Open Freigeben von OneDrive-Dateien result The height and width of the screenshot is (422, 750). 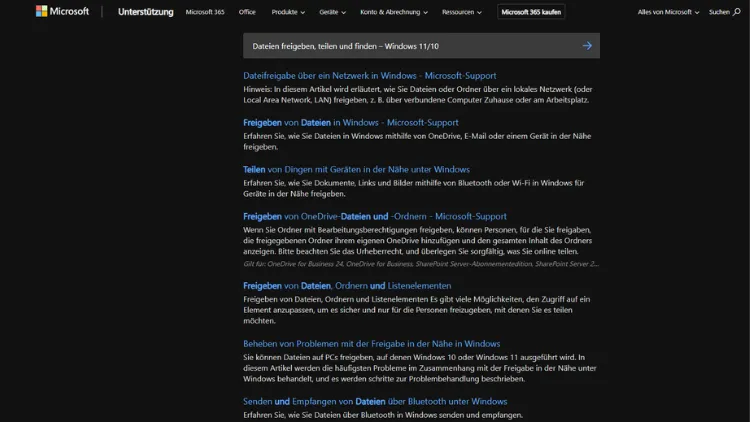[375, 216]
